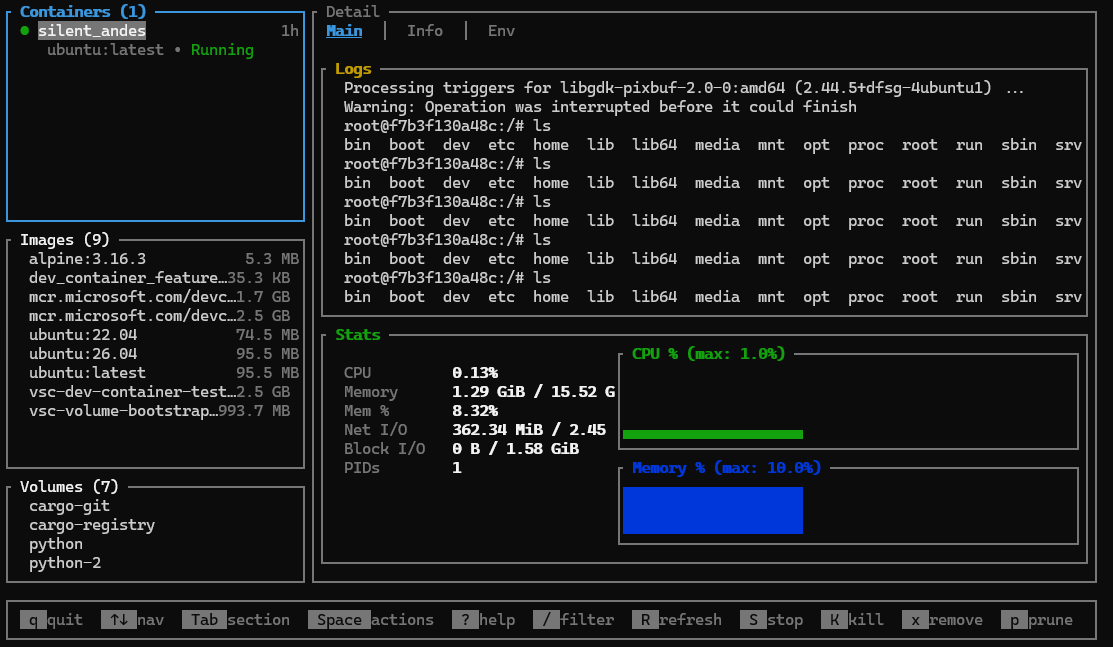Select the ubuntu:22.04 image
This screenshot has height=647, width=1113.
(x=163, y=335)
